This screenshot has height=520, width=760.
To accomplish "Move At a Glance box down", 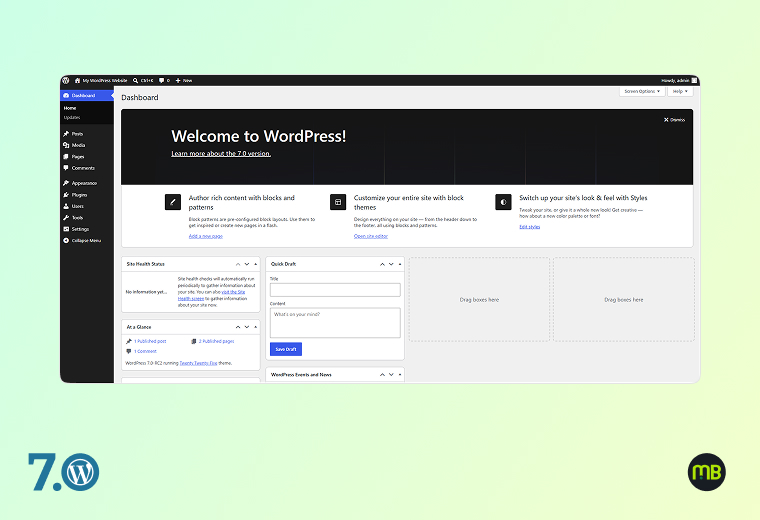I will pyautogui.click(x=247, y=327).
